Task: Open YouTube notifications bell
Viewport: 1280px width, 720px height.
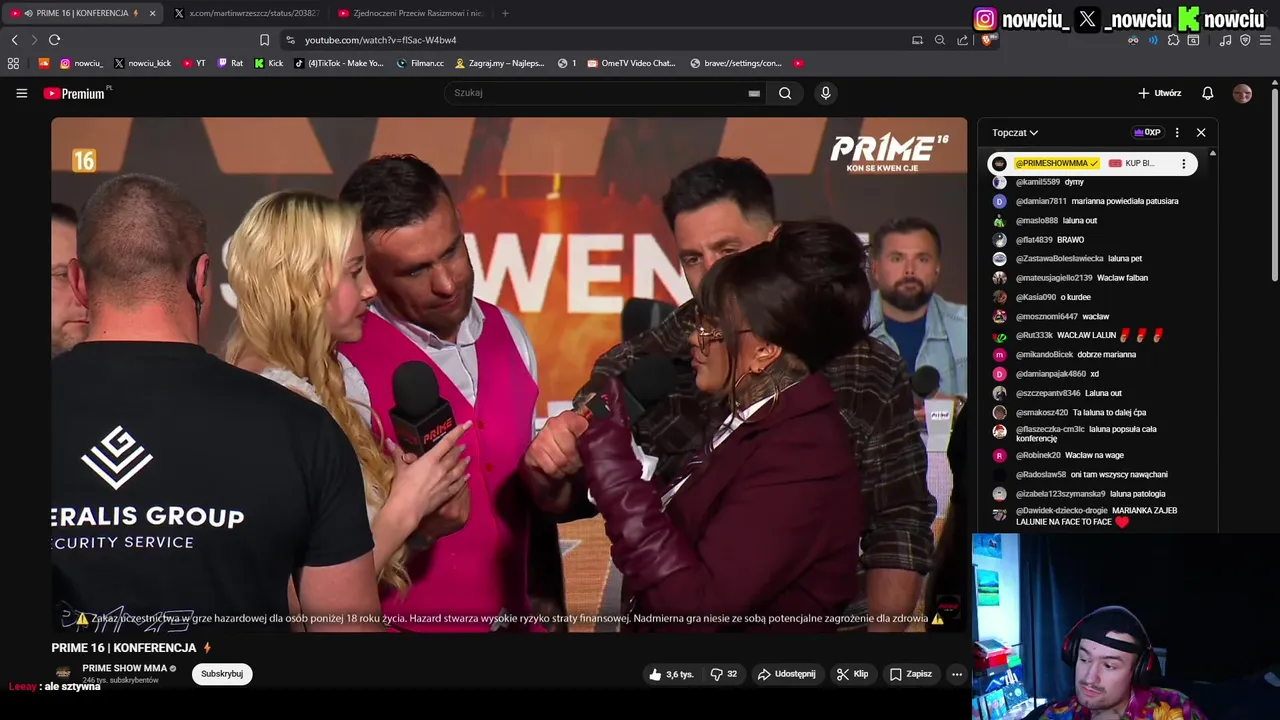Action: click(x=1207, y=93)
